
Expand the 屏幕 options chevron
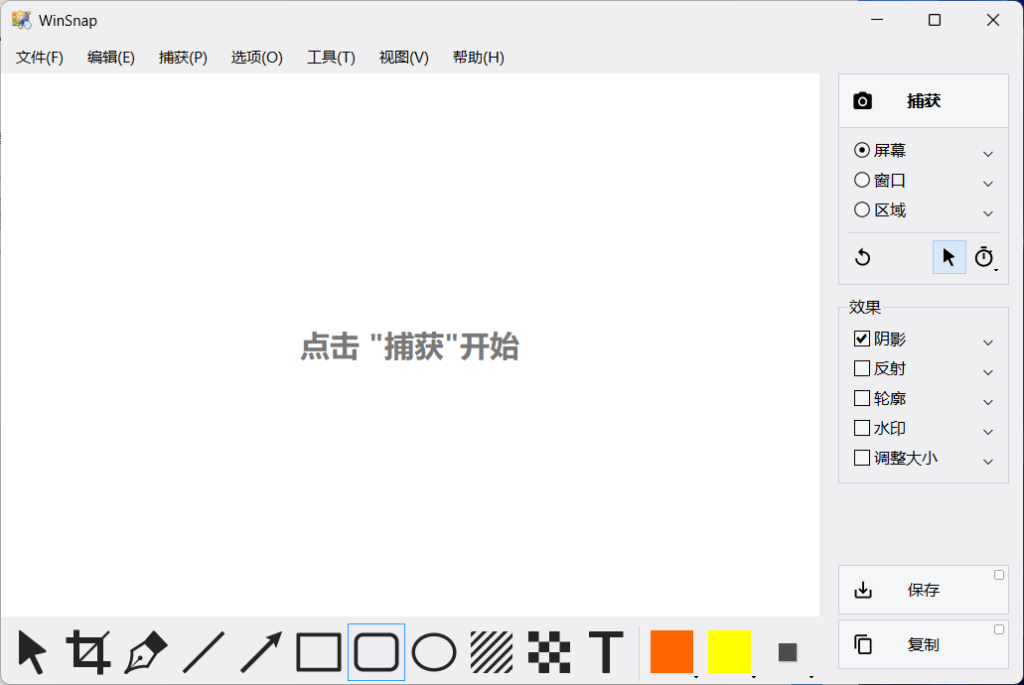[x=987, y=153]
